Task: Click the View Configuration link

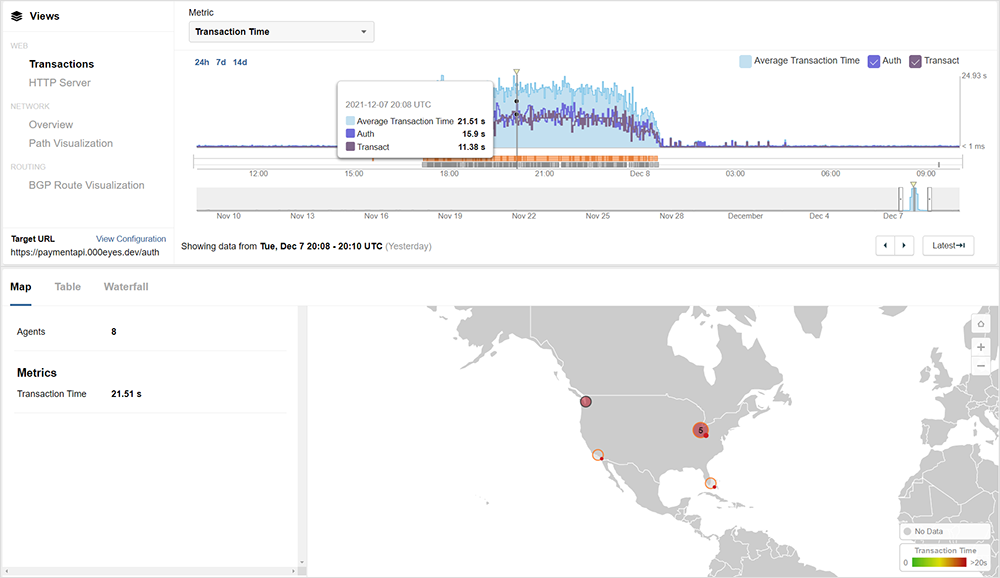Action: [x=131, y=239]
